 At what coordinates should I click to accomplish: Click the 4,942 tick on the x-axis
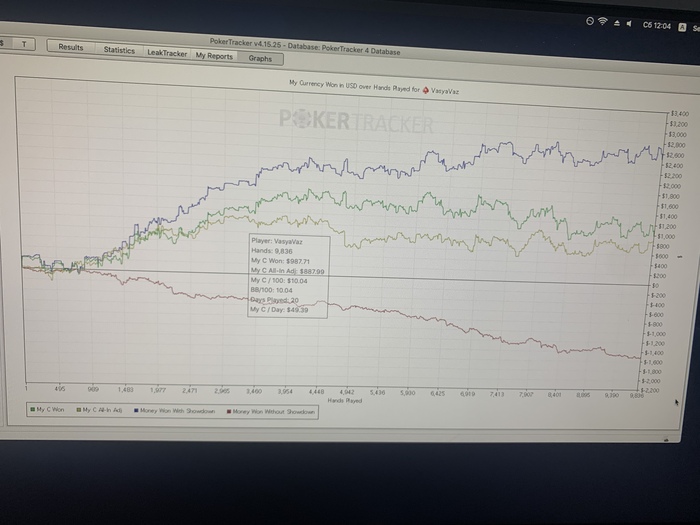(347, 392)
